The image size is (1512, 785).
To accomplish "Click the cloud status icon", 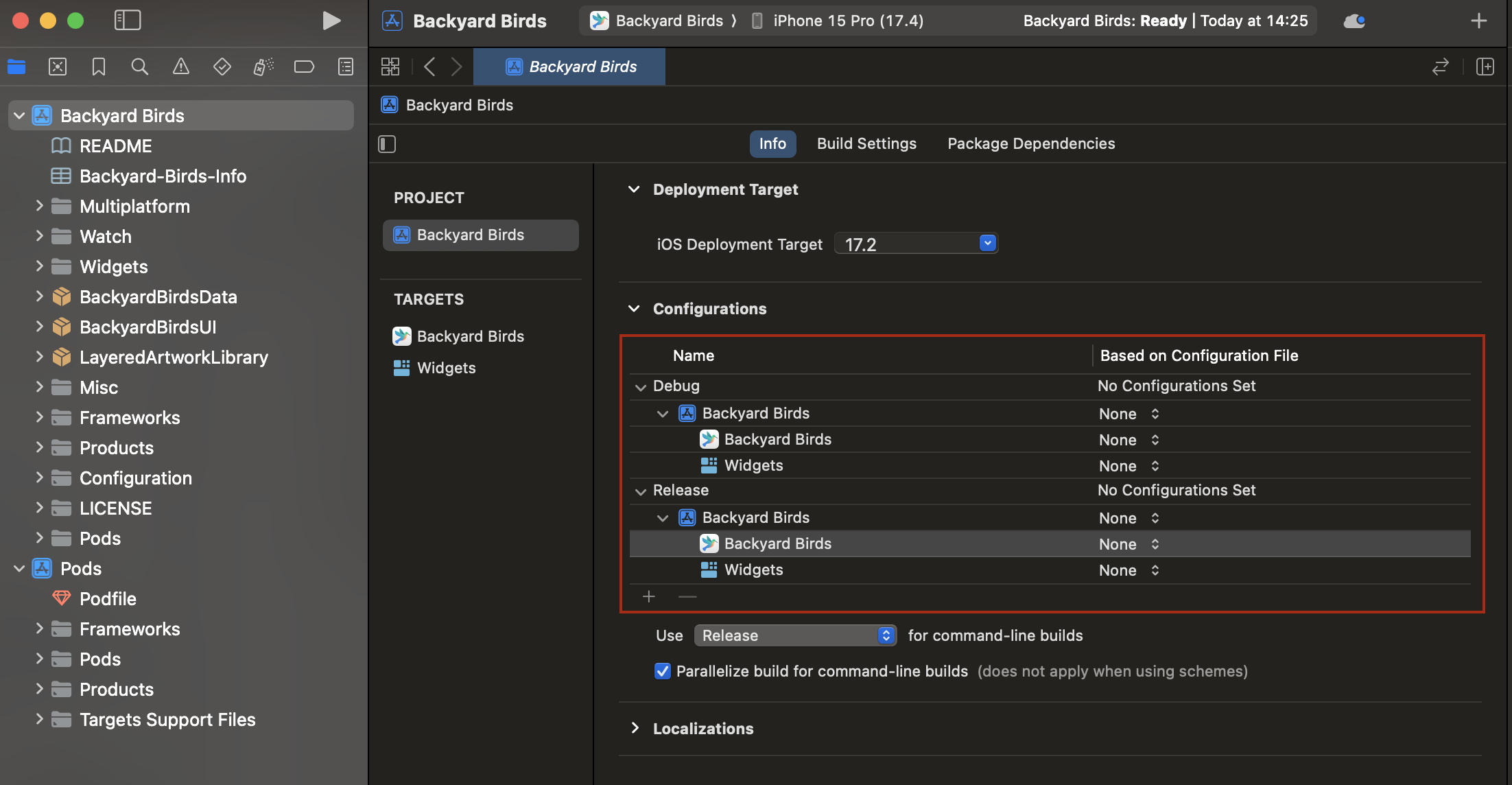I will click(x=1354, y=21).
